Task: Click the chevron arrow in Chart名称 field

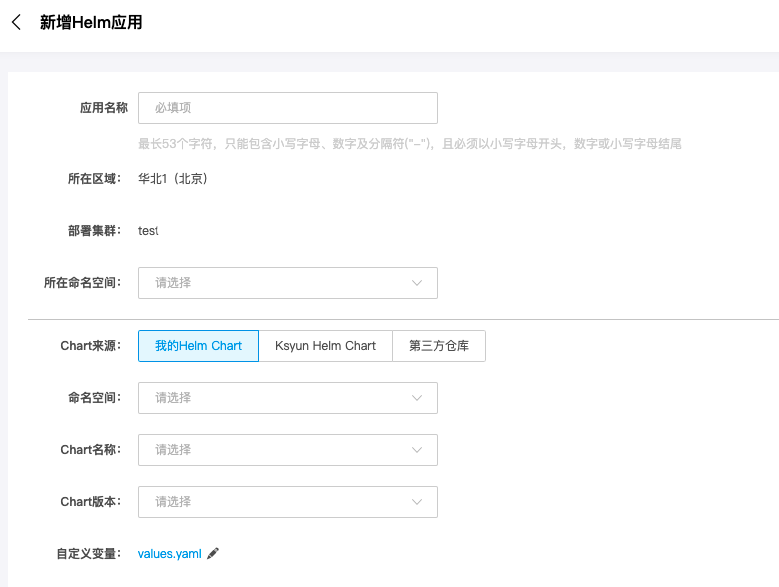Action: tap(418, 450)
